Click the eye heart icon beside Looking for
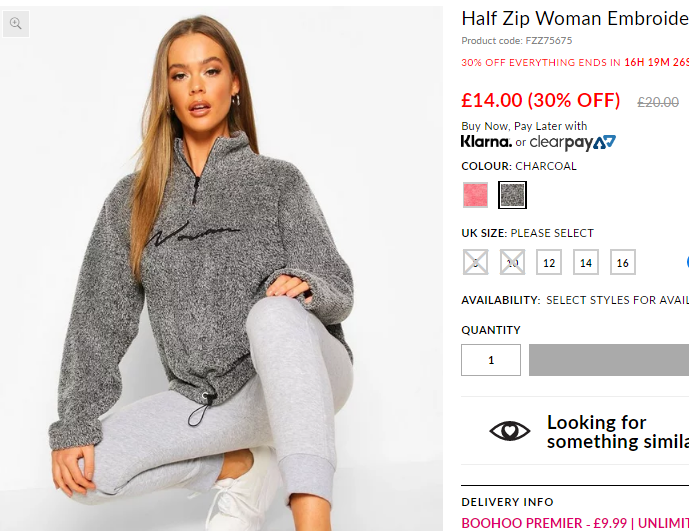 510,430
